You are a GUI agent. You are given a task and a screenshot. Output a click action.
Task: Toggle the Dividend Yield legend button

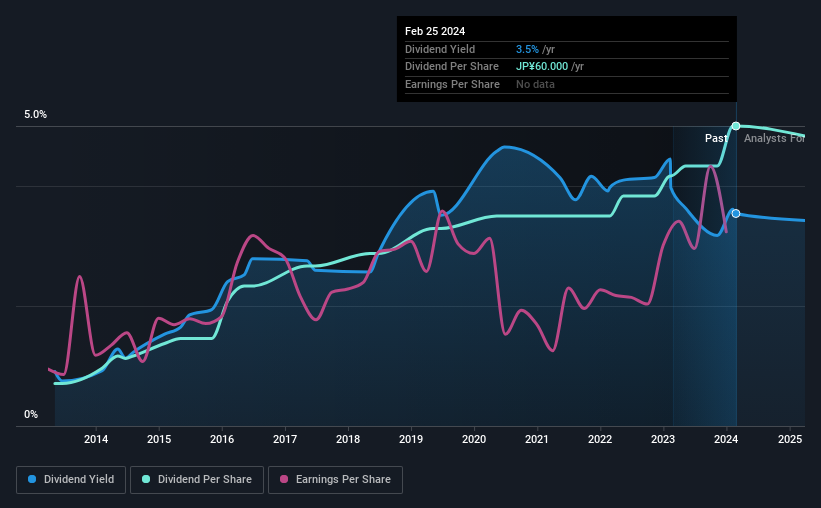pos(71,480)
